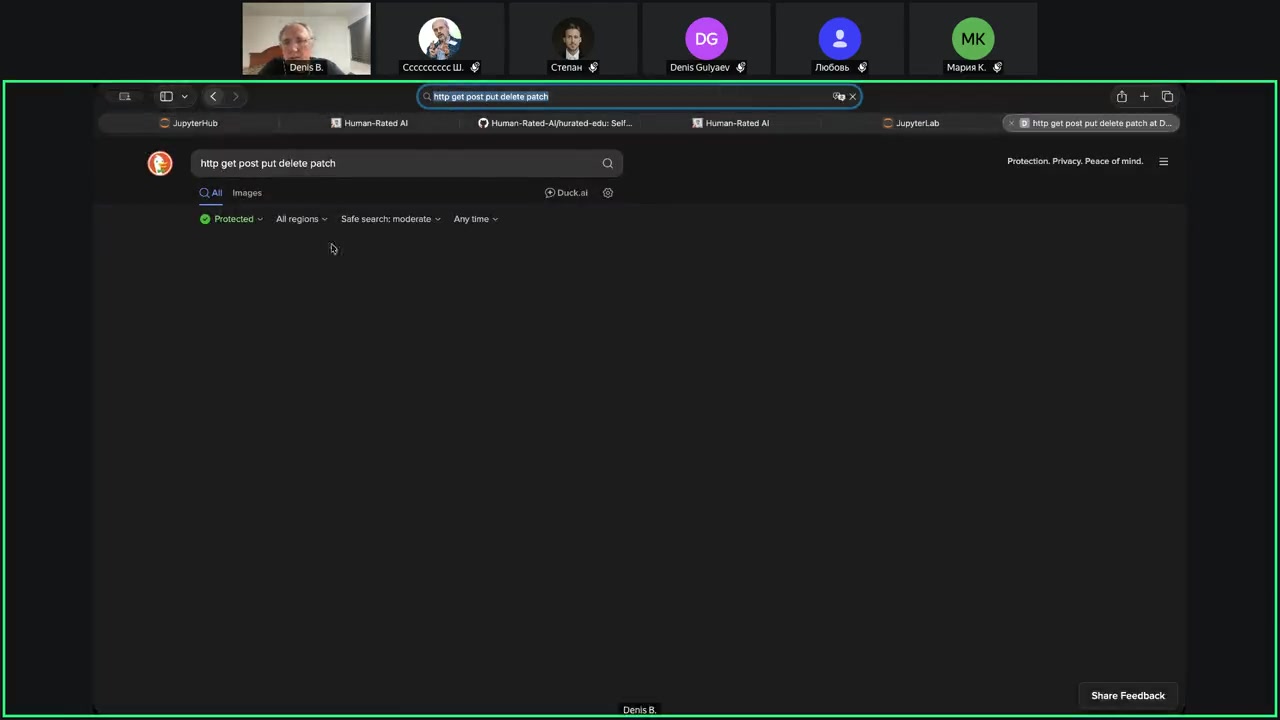
Task: Click the Share Feedback button
Action: [x=1127, y=695]
